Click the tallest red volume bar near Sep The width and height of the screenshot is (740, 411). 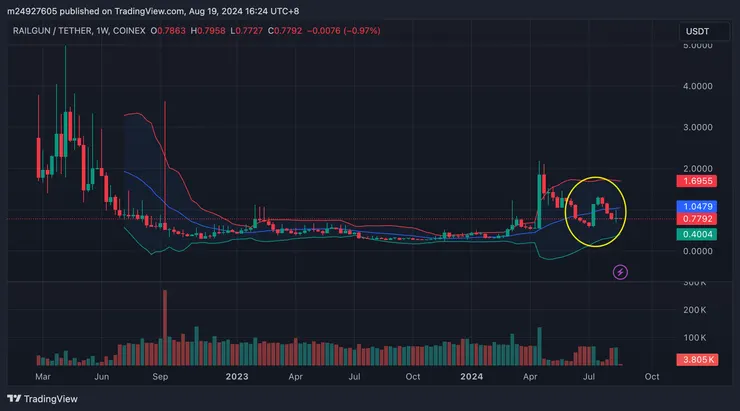pos(165,327)
